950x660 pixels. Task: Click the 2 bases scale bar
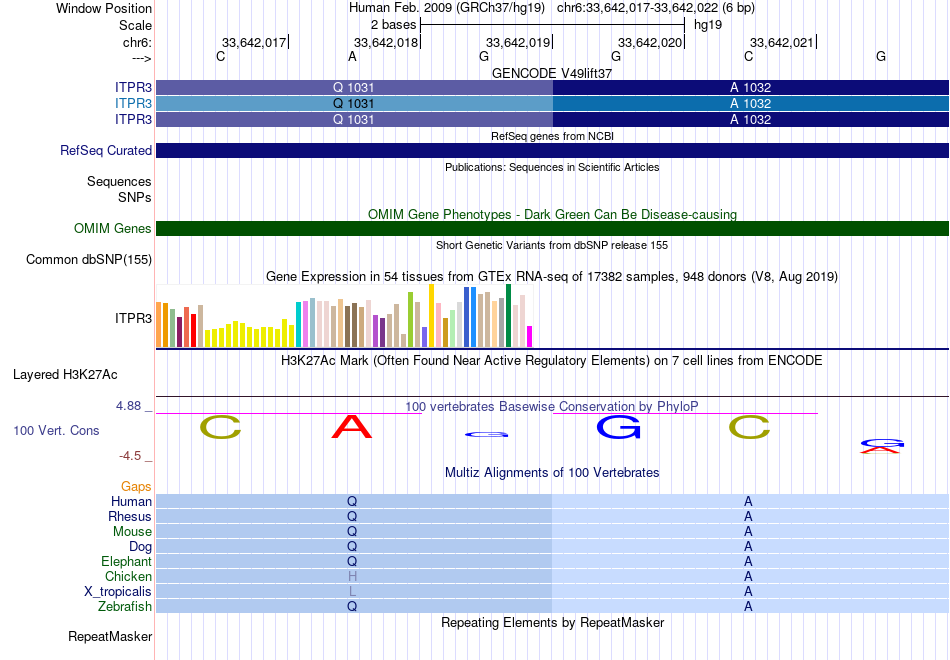pos(552,25)
